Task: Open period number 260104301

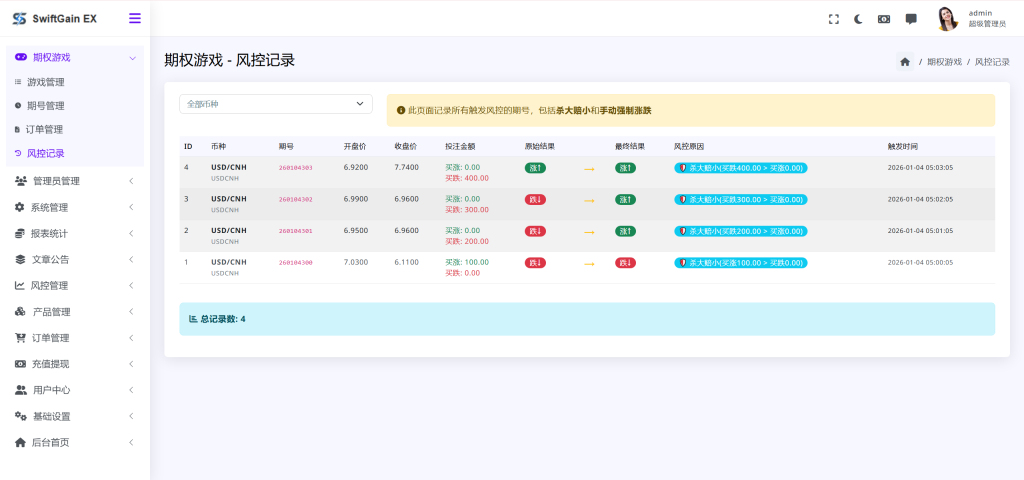Action: pos(295,231)
